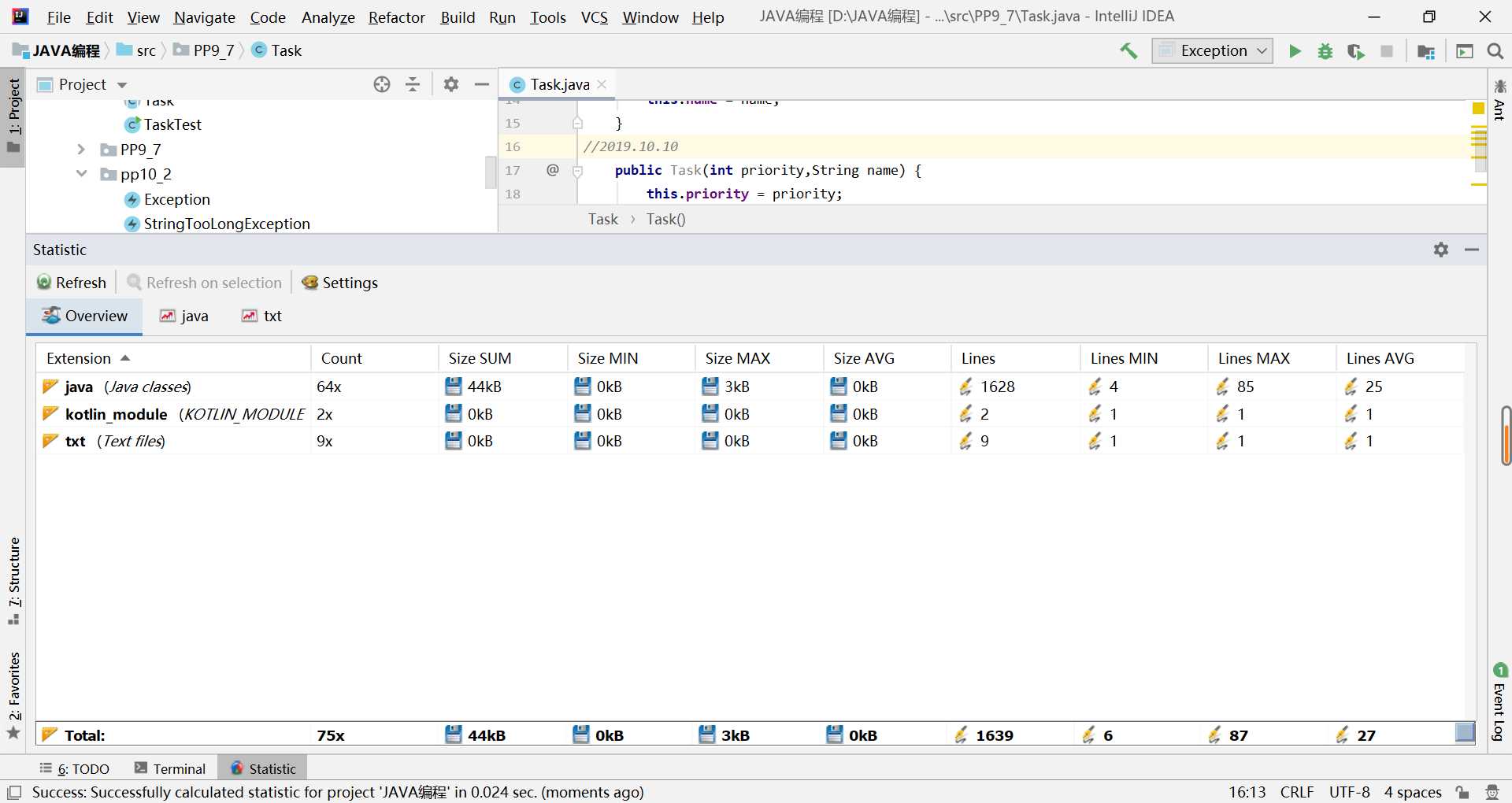Open Project panel gear settings
This screenshot has width=1512, height=803.
tap(451, 84)
